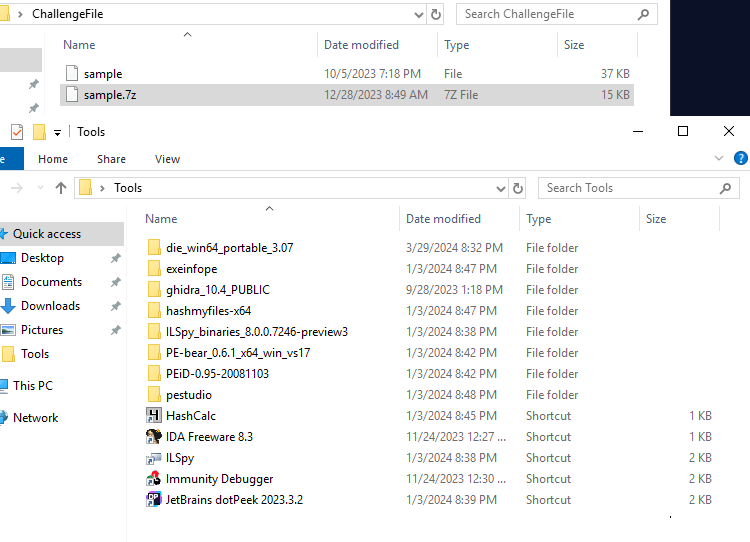
Task: Open the Share ribbon tab
Action: coord(111,159)
